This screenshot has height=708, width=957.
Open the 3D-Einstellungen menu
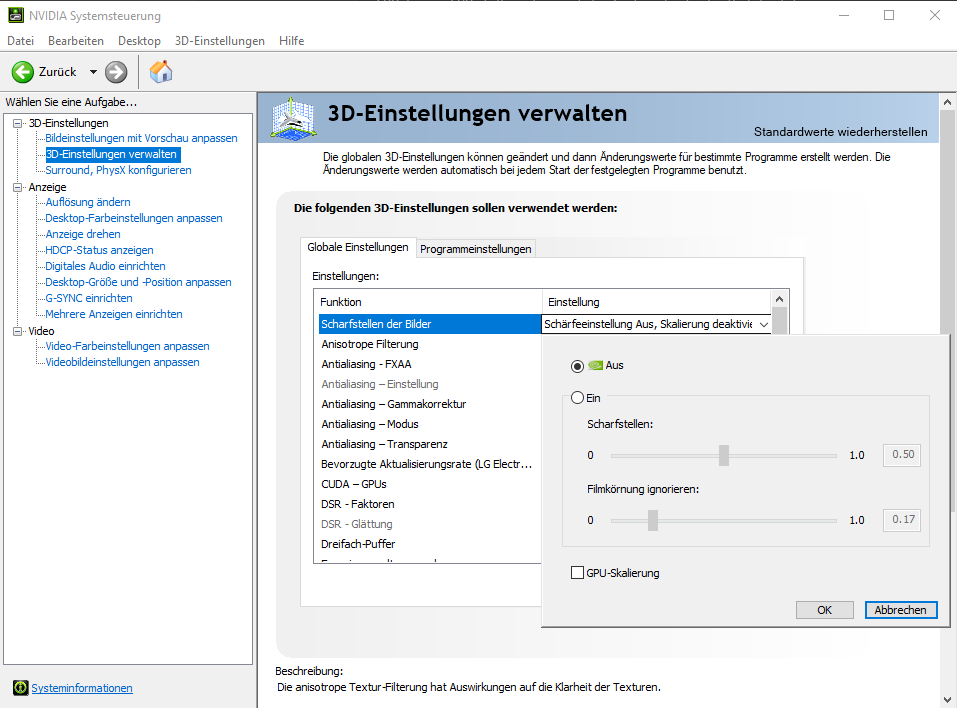click(x=220, y=41)
